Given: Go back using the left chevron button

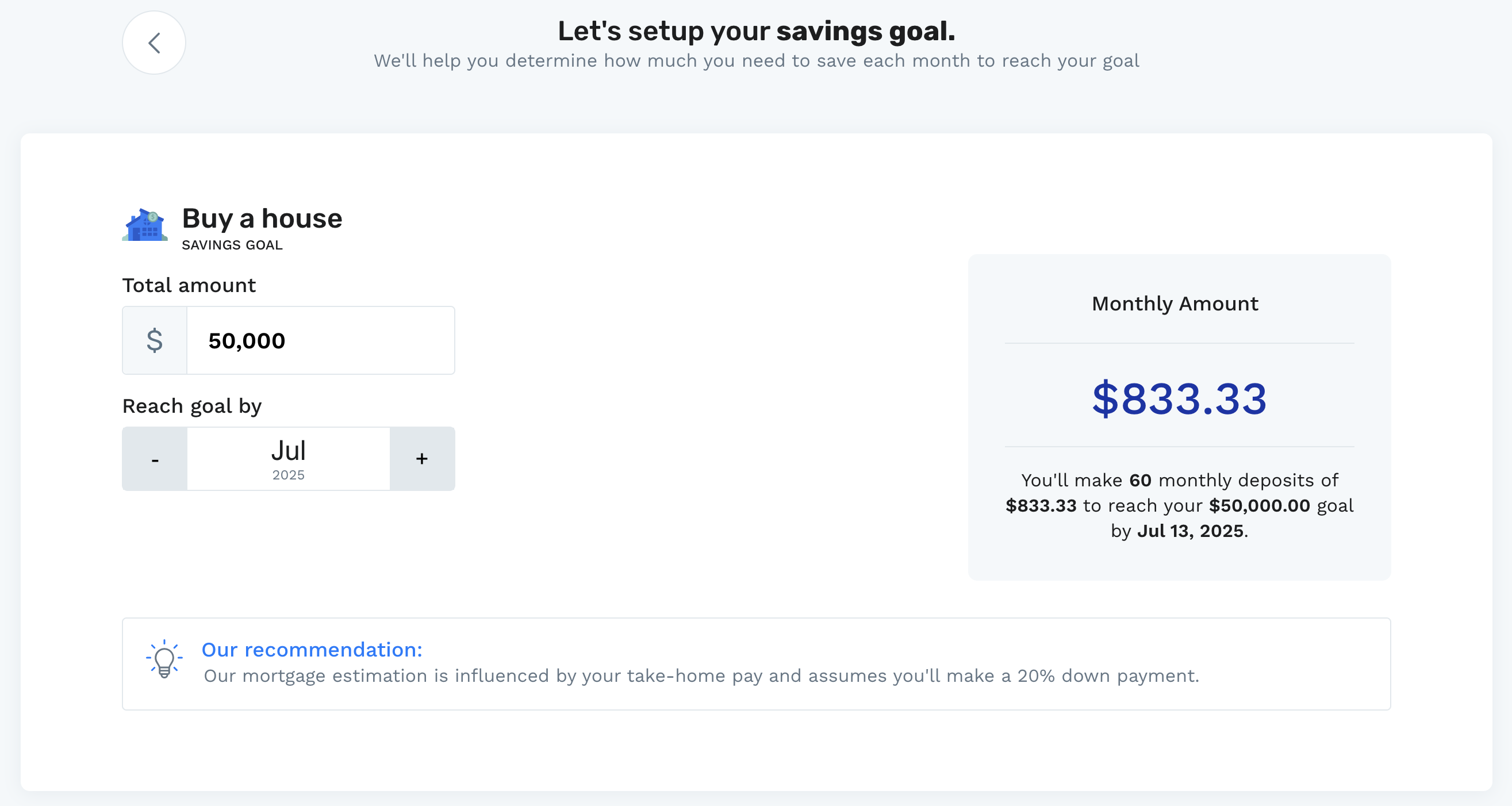Looking at the screenshot, I should 153,43.
